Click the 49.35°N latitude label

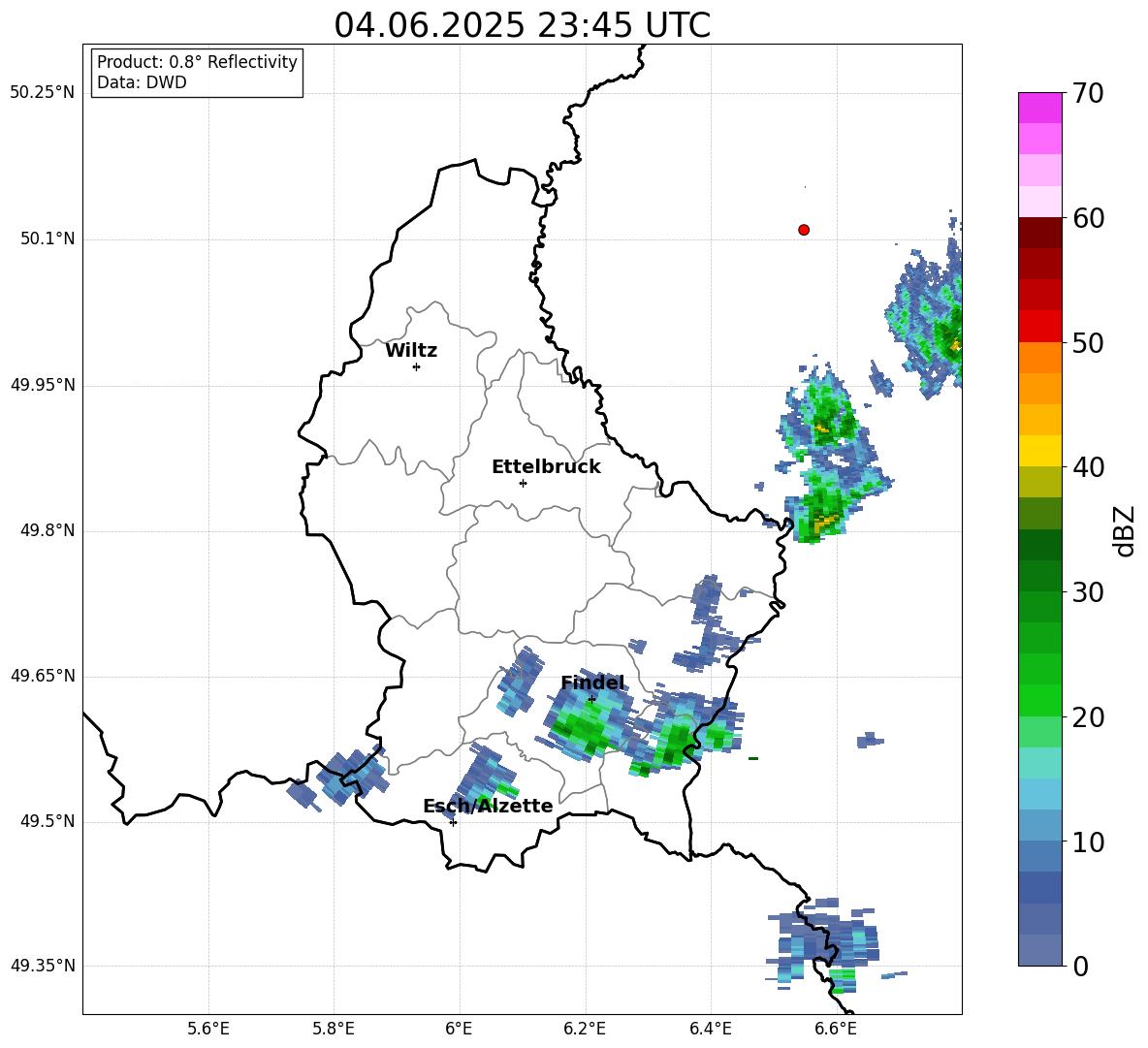tap(43, 966)
